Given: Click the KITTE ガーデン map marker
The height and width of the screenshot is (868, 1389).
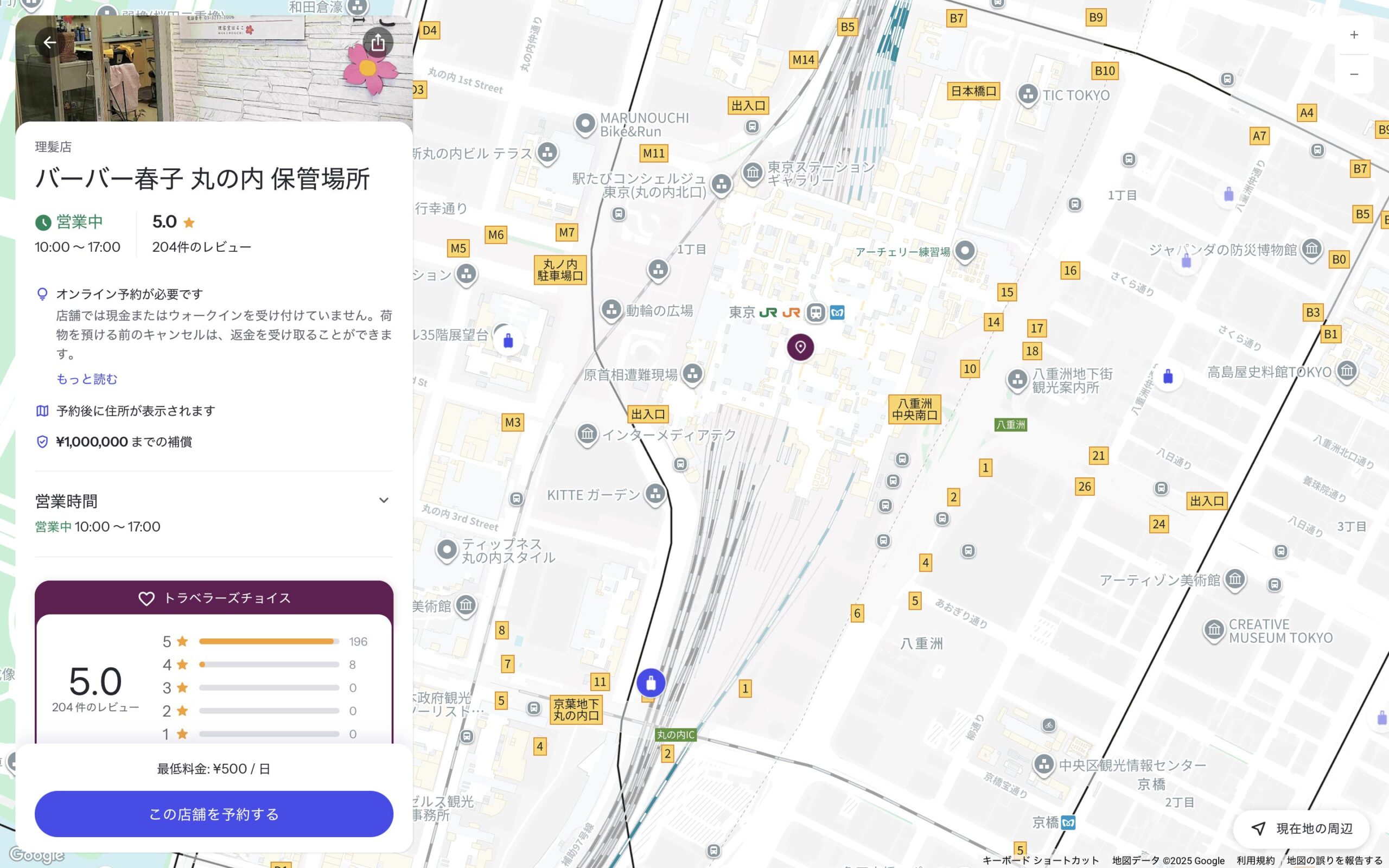Looking at the screenshot, I should pyautogui.click(x=655, y=493).
